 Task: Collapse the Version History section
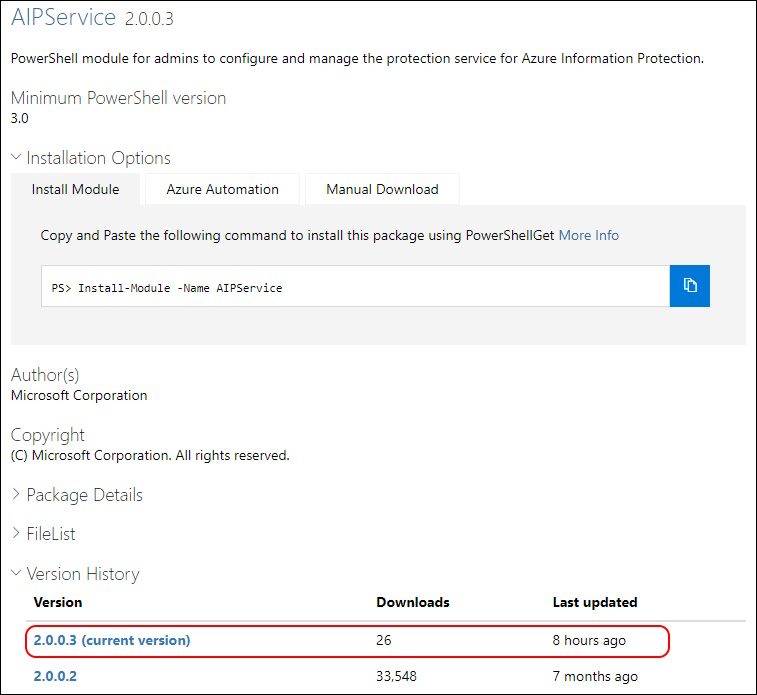coord(75,574)
